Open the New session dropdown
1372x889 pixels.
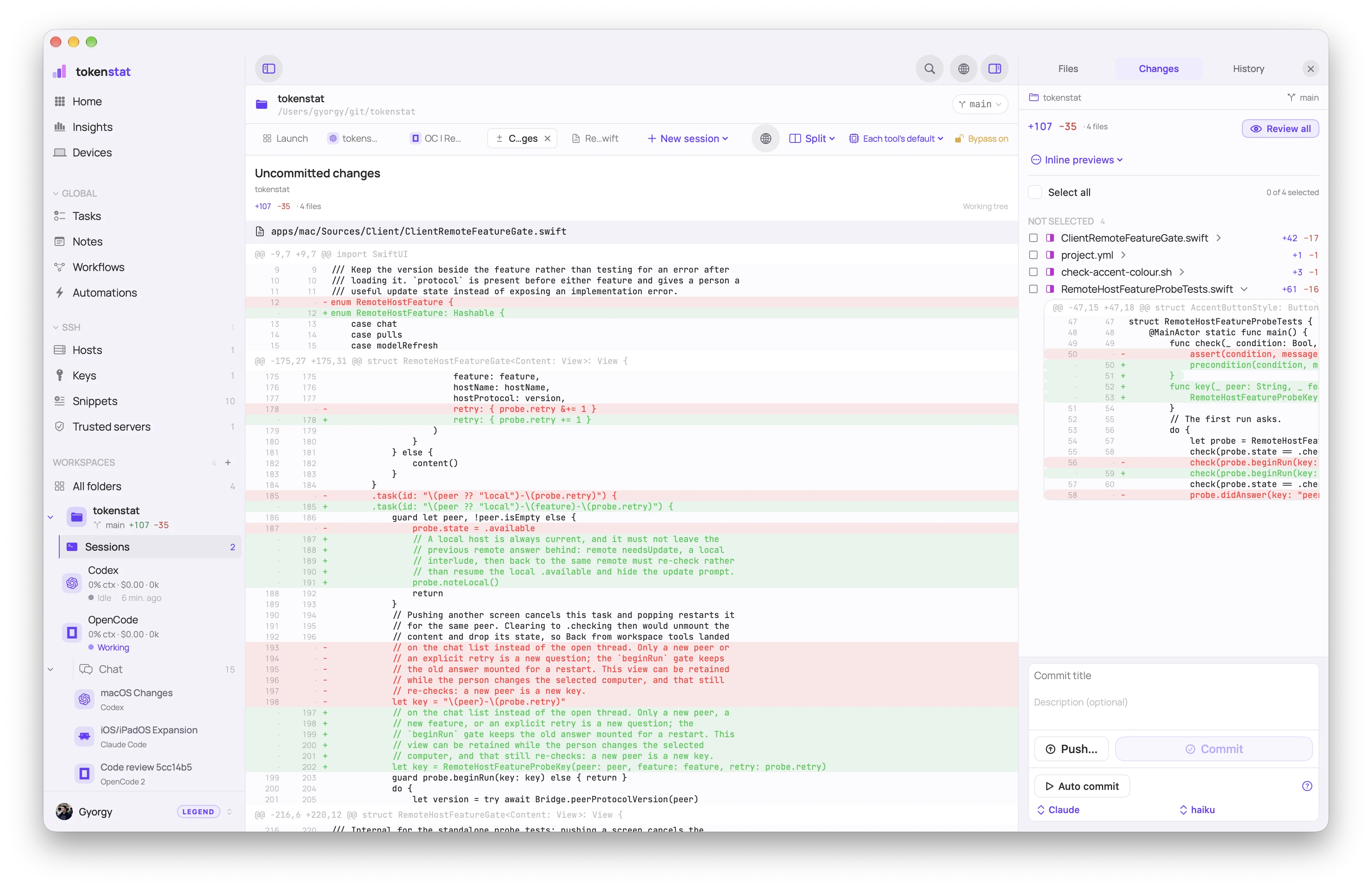pyautogui.click(x=688, y=138)
